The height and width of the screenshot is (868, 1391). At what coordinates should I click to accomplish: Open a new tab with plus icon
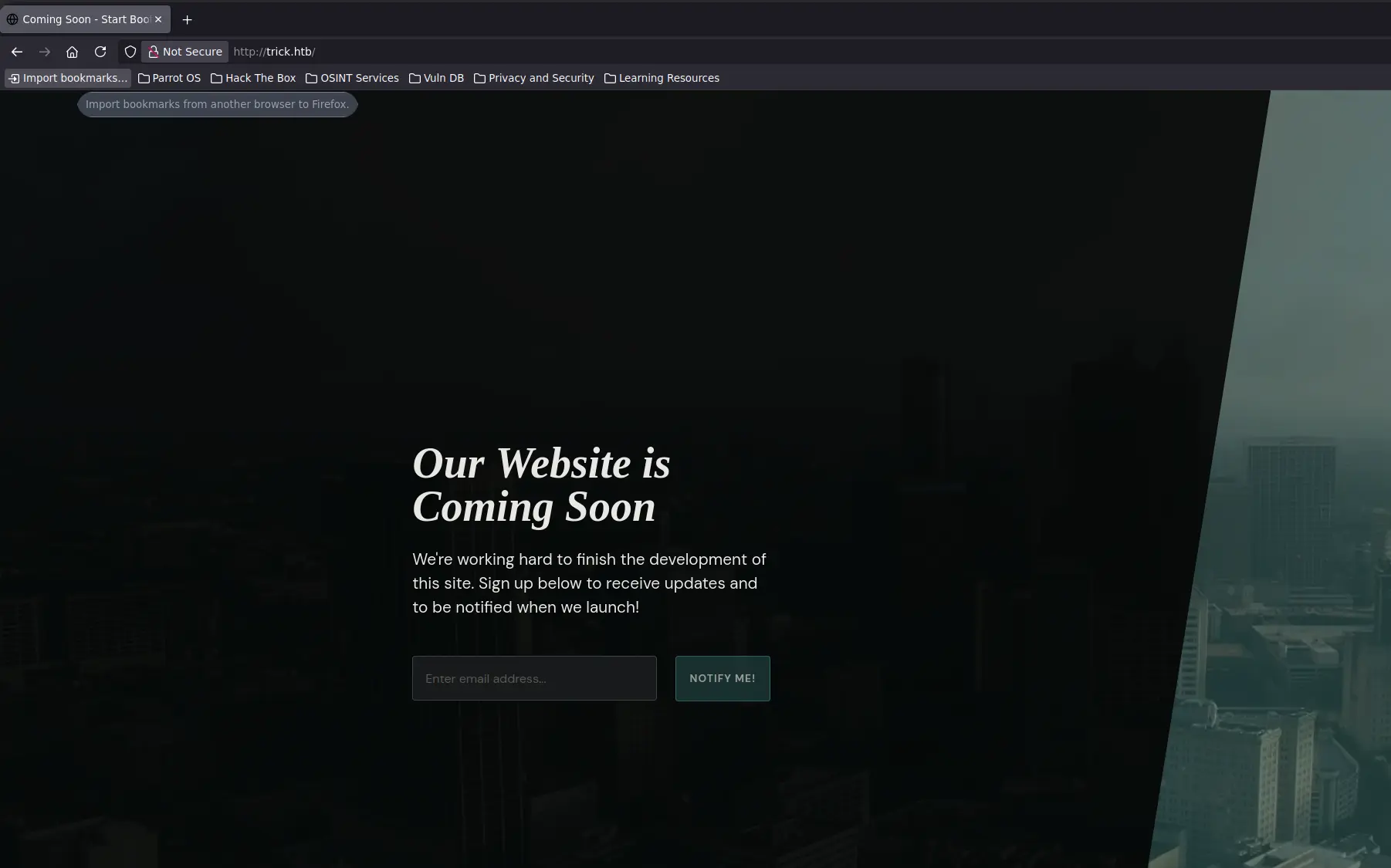(187, 19)
